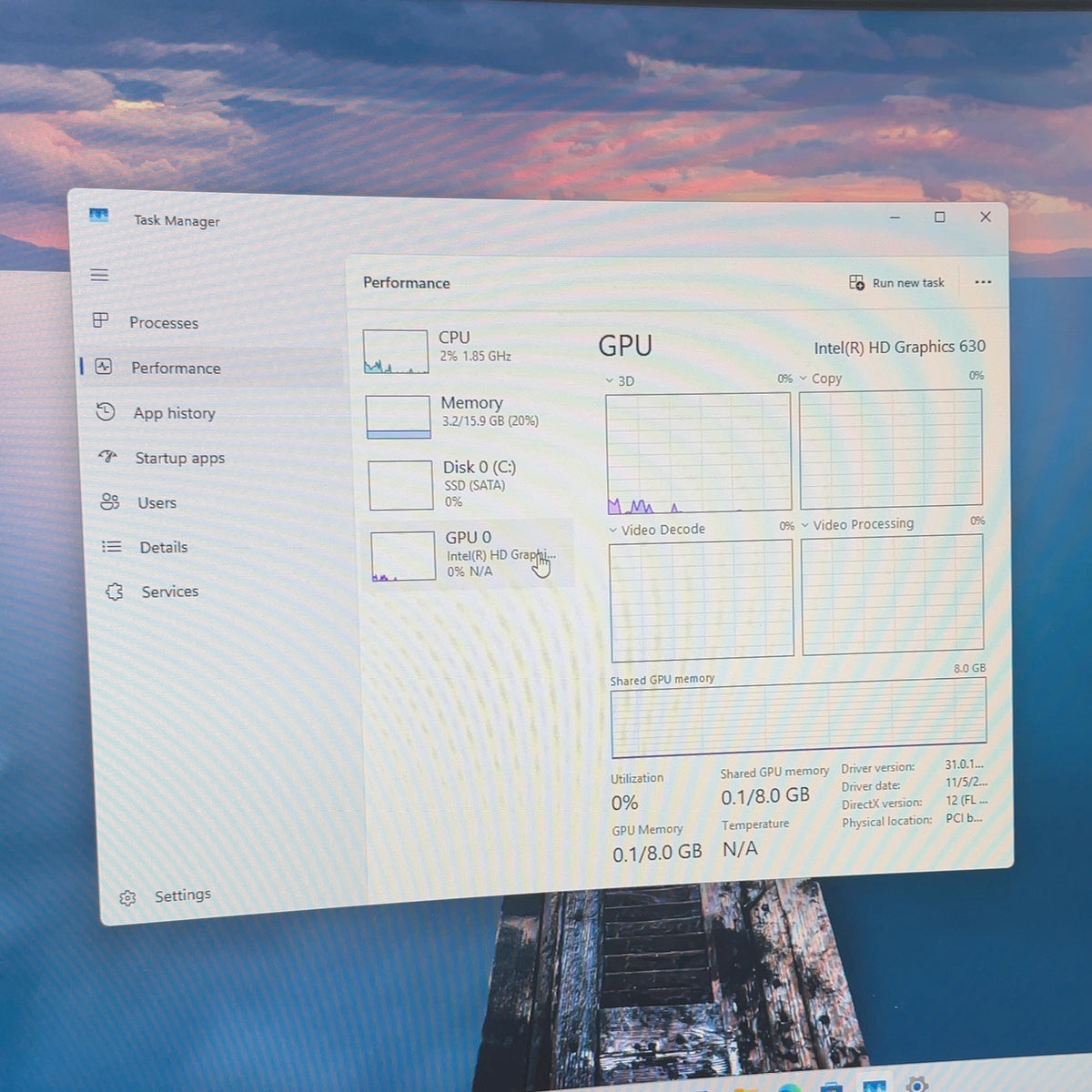Open the three-dot more options menu
Image resolution: width=1092 pixels, height=1092 pixels.
(983, 282)
